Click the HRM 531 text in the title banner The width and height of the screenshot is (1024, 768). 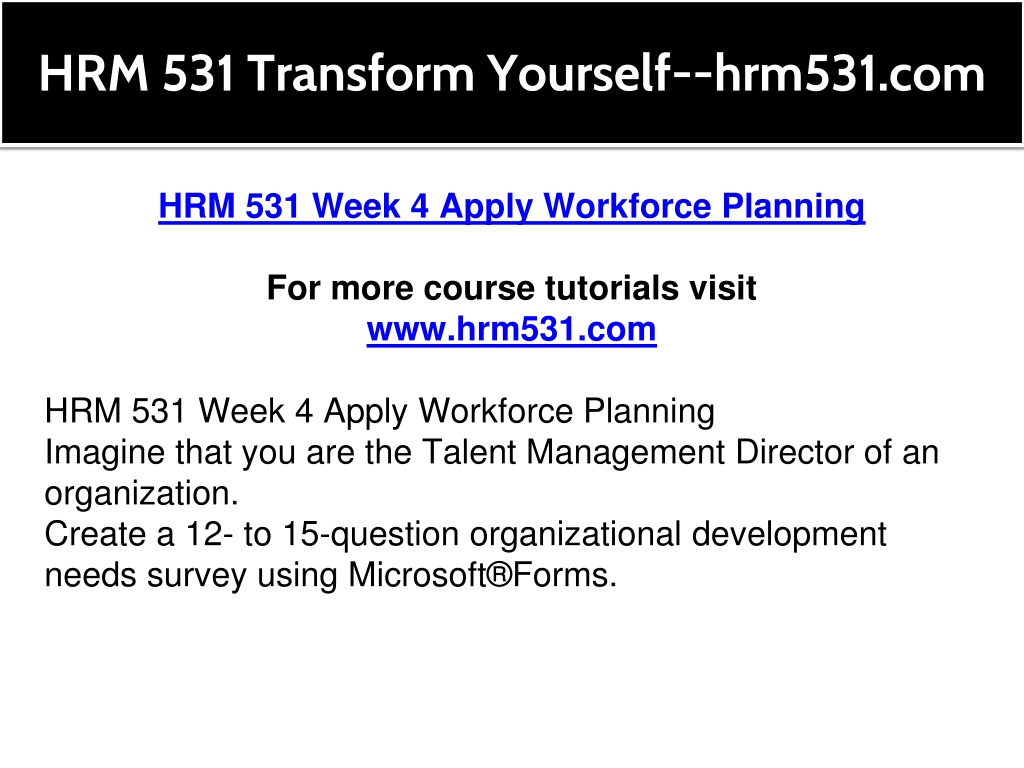[136, 73]
